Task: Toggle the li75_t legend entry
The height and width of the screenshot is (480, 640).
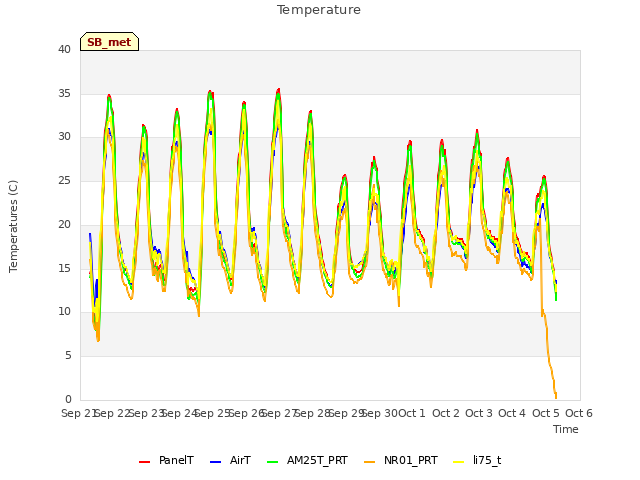Action: (477, 460)
